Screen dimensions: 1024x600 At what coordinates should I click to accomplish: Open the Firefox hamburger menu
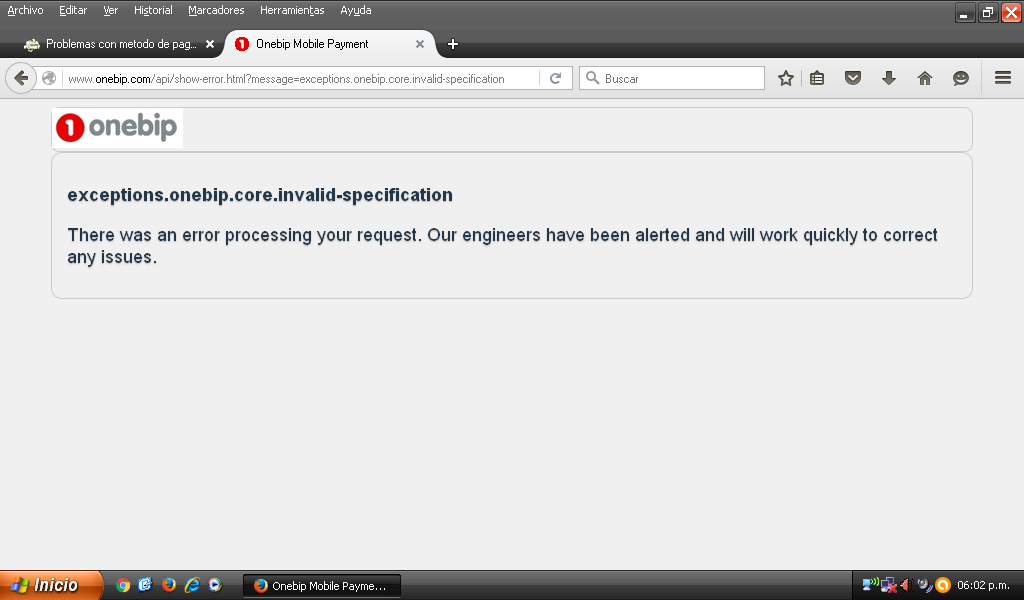point(1003,78)
